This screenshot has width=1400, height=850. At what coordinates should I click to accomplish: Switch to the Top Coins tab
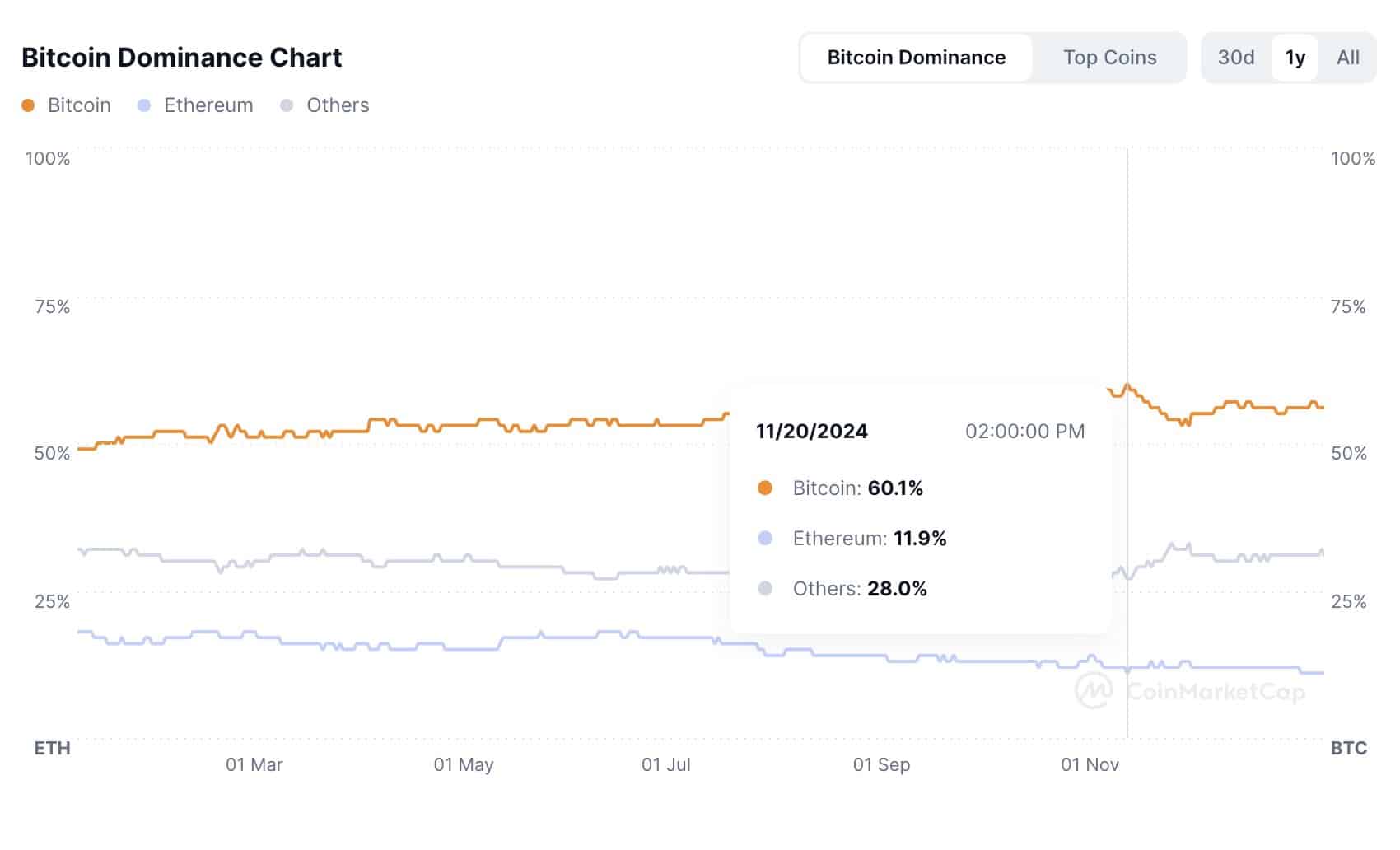[x=1109, y=57]
